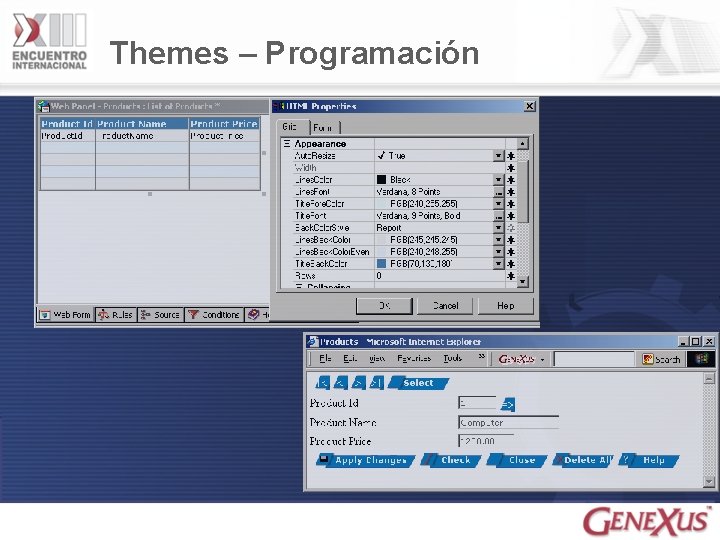Image resolution: width=720 pixels, height=540 pixels.
Task: Click the blue TitleBackColor color swatch
Action: (x=381, y=264)
